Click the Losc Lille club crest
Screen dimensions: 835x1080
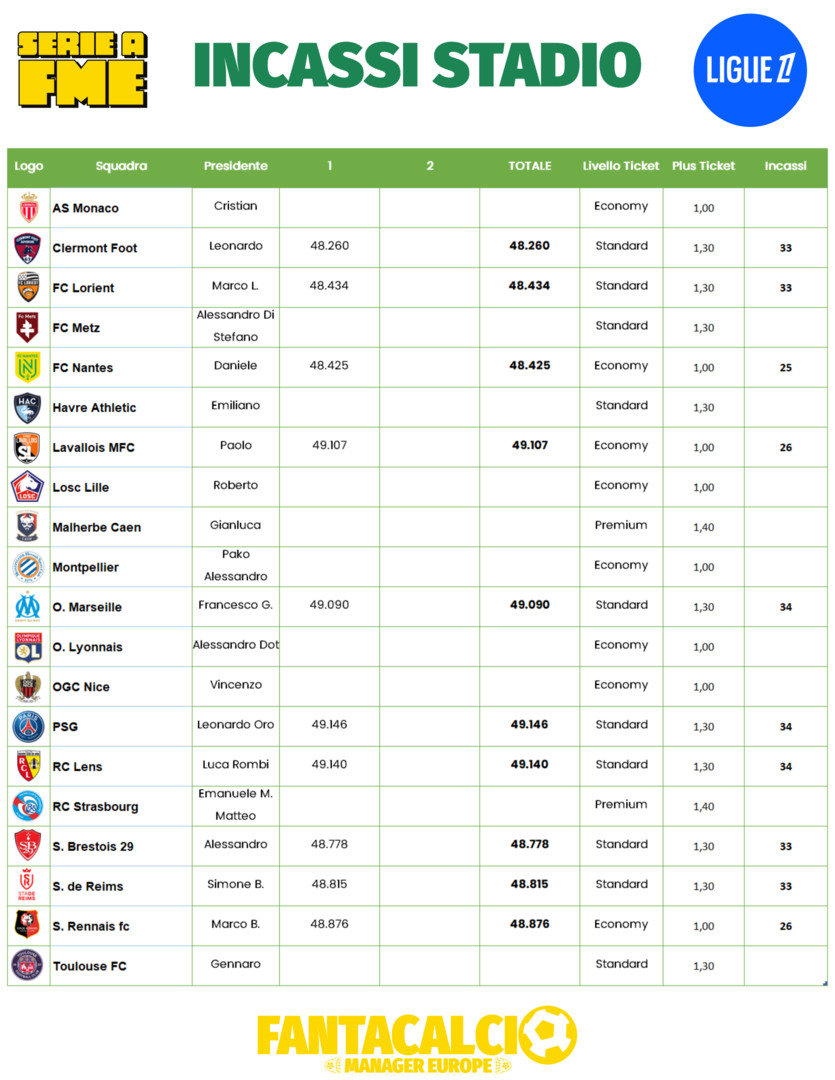point(28,487)
